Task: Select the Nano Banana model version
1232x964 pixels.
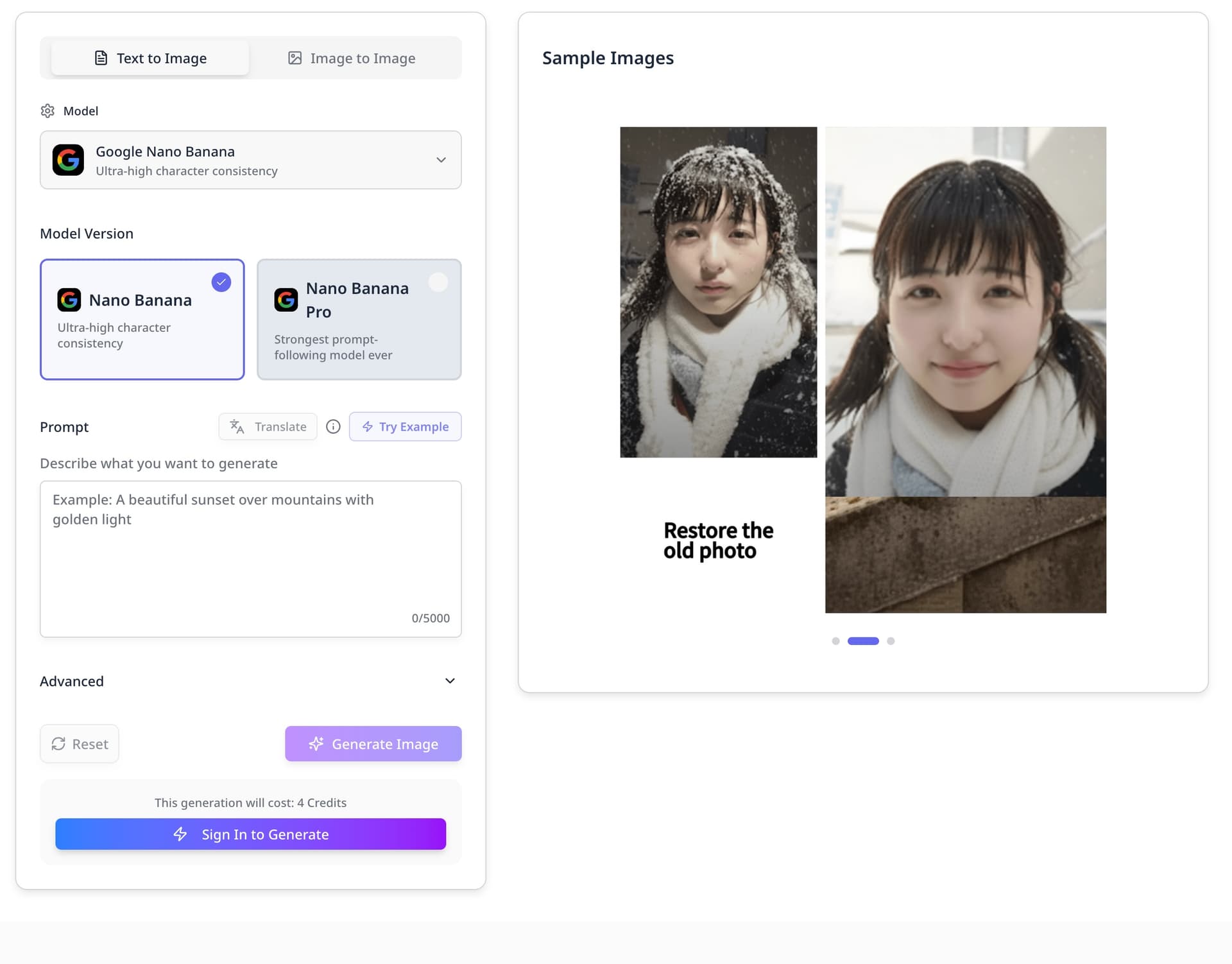Action: pyautogui.click(x=142, y=319)
